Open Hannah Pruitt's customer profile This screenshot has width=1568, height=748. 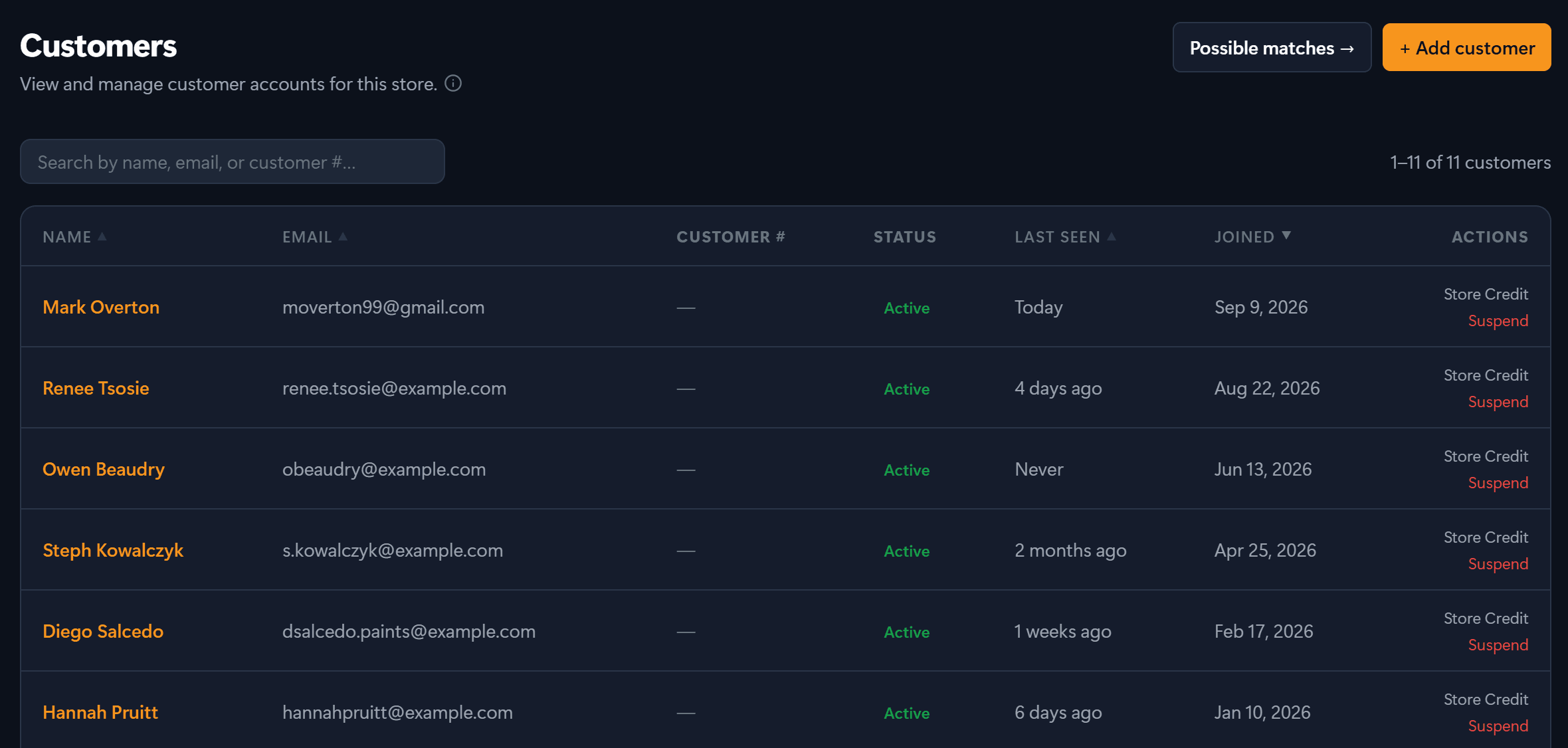(x=100, y=712)
